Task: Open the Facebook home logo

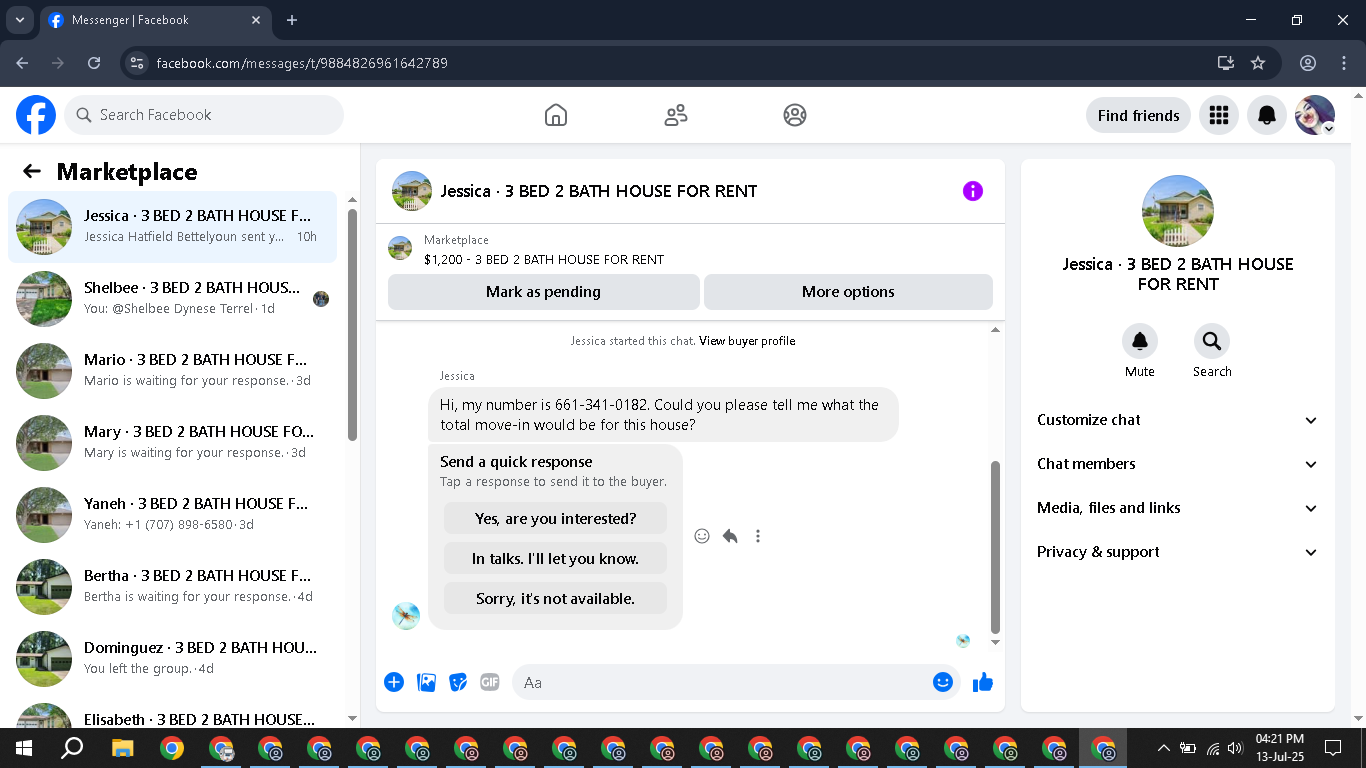Action: coord(36,115)
